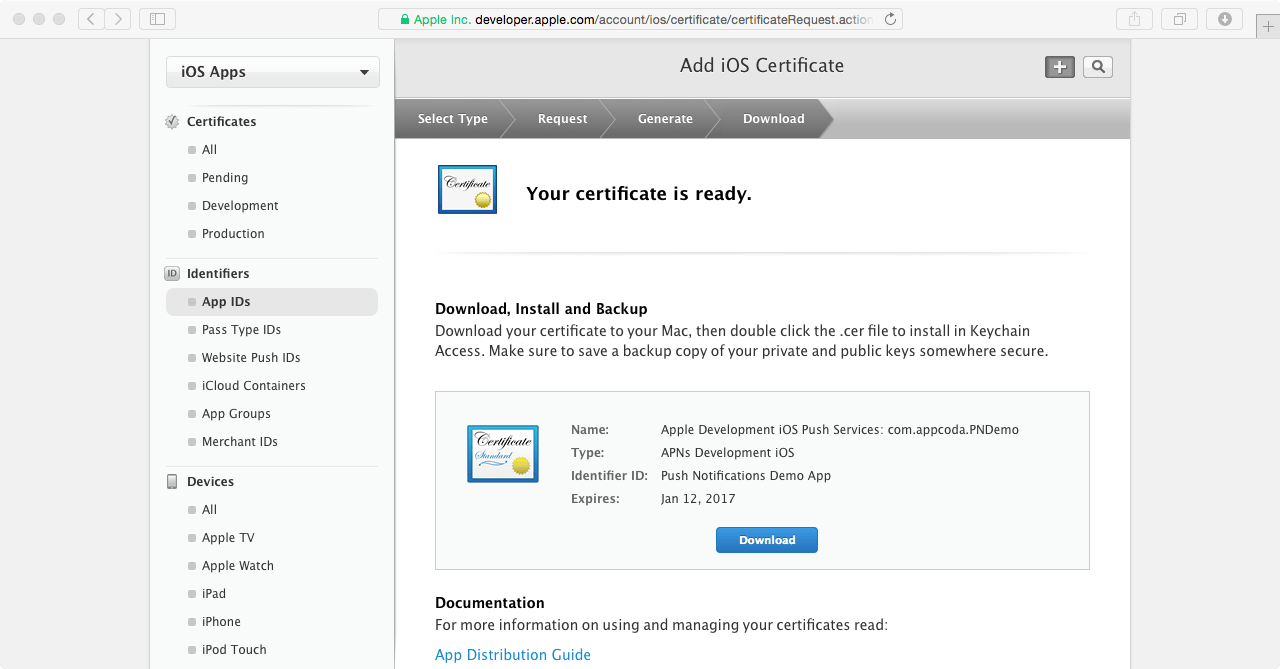The width and height of the screenshot is (1280, 669).
Task: Open Merchant IDs
Action: tap(240, 442)
